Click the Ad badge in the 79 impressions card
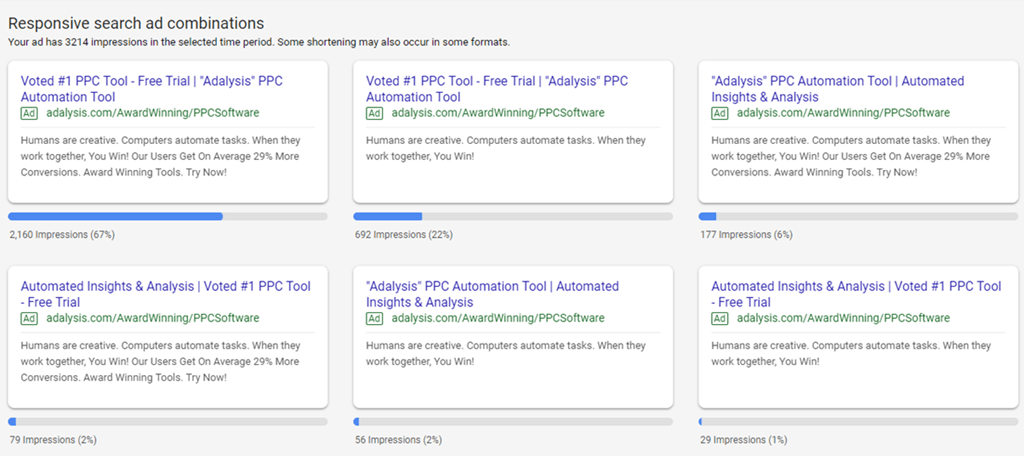1024x456 pixels. 29,319
